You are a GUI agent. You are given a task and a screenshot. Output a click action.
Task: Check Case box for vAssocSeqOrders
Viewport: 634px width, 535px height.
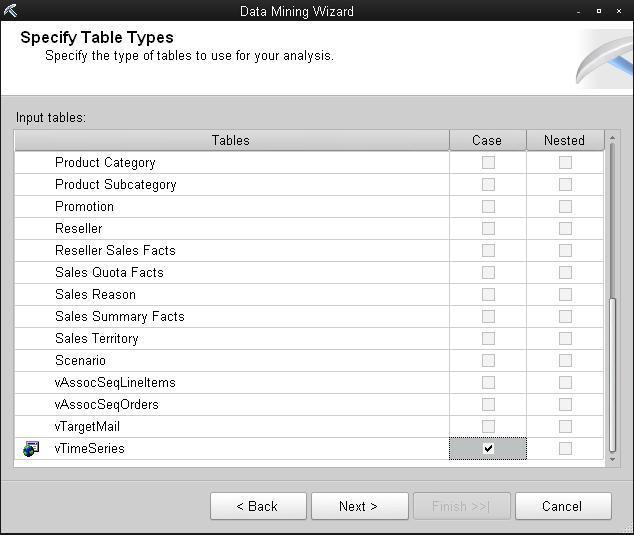[488, 404]
